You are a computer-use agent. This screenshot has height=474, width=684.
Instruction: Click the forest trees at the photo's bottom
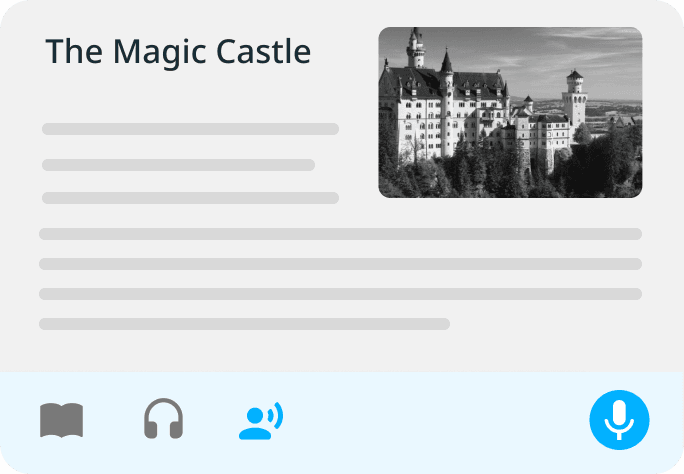point(510,179)
